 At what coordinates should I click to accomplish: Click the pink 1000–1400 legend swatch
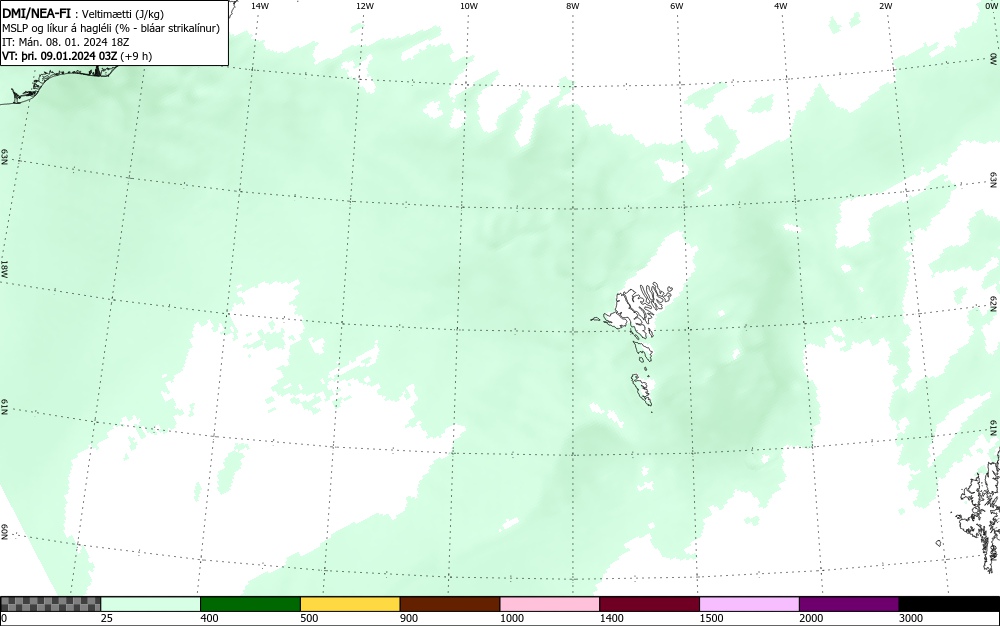coord(550,604)
